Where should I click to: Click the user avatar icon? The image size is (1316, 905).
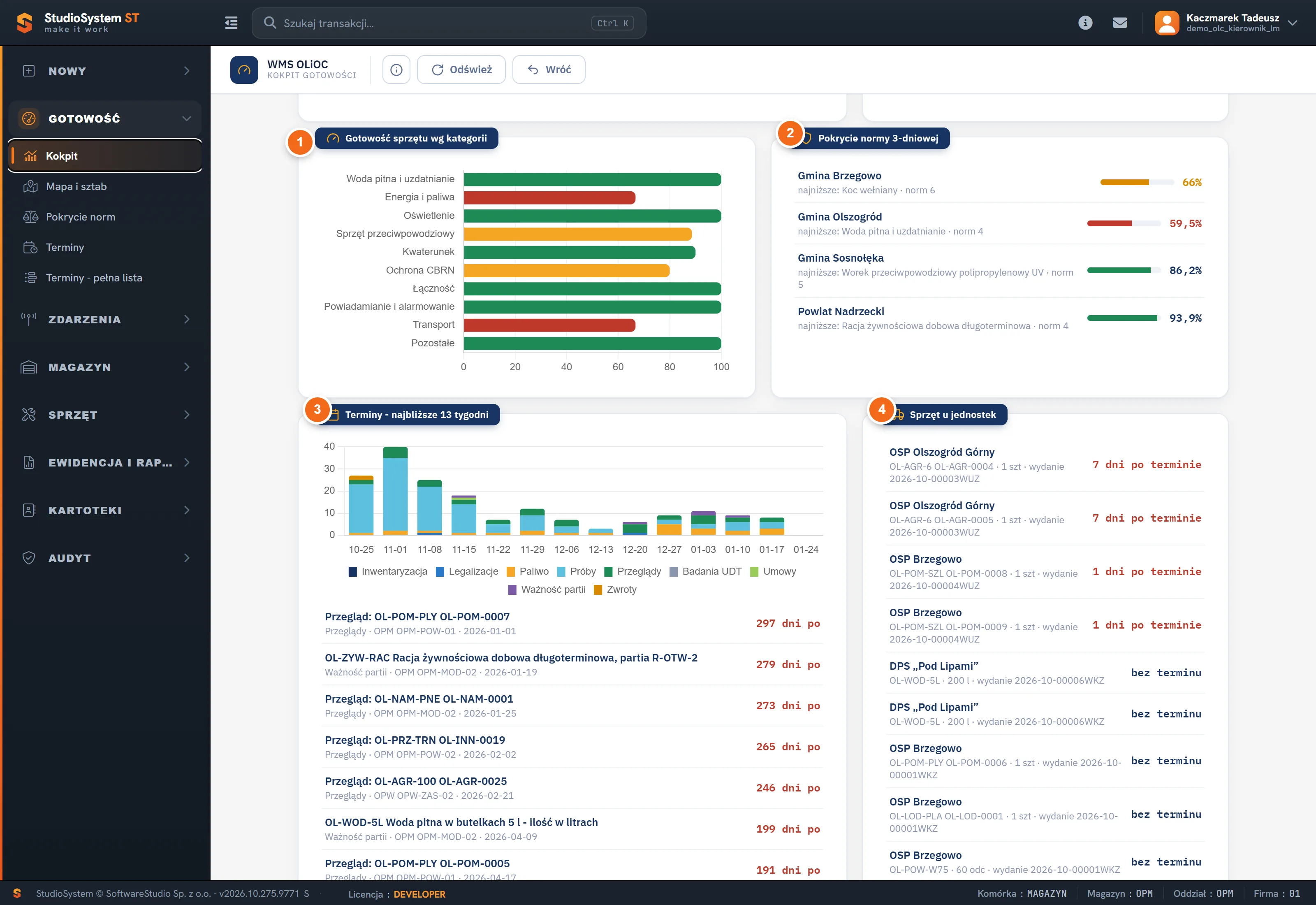1166,23
